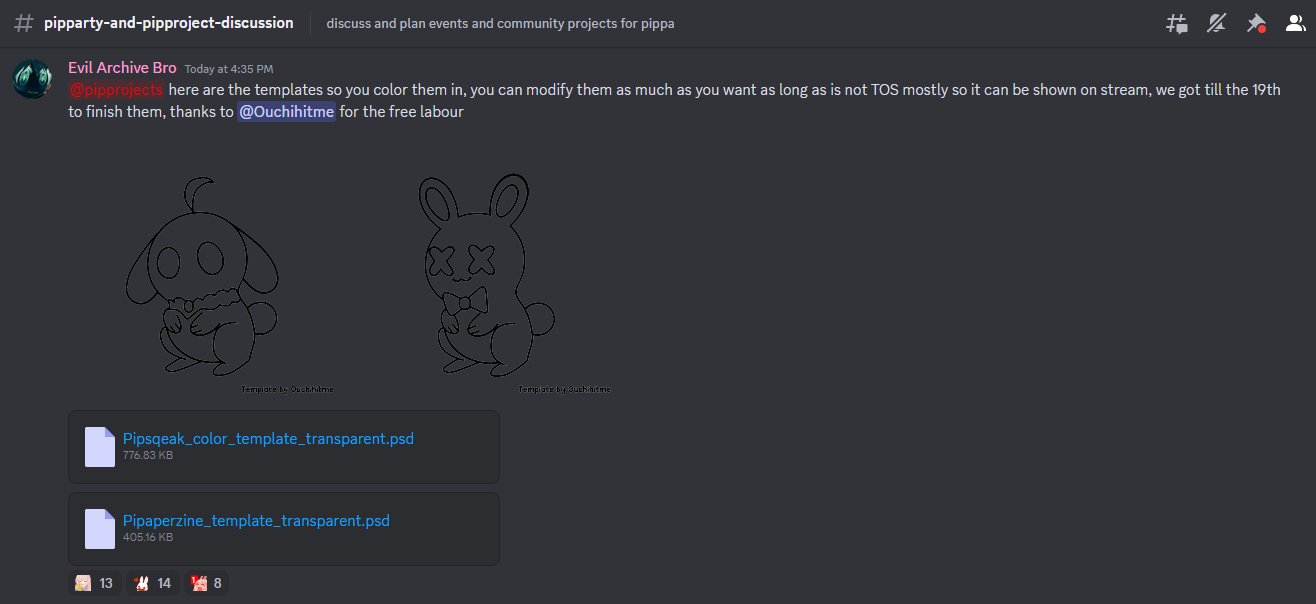The width and height of the screenshot is (1316, 604).
Task: Toggle the first emoji reaction with 13
Action: tap(95, 583)
